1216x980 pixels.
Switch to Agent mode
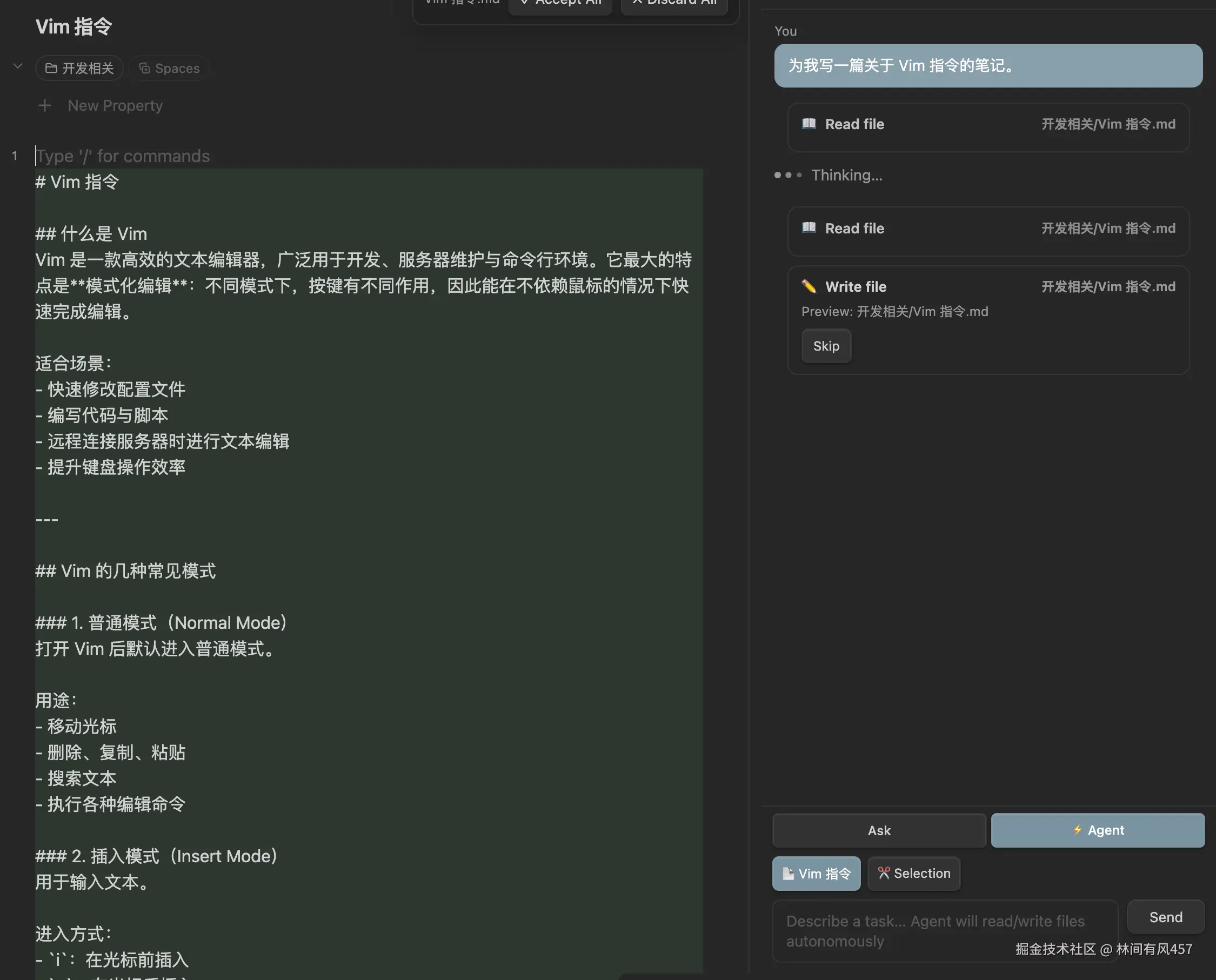1098,830
